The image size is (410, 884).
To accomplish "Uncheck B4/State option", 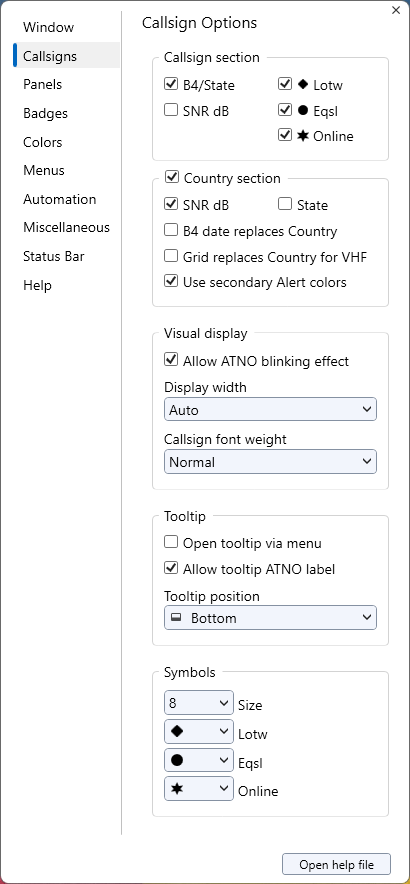I will click(171, 85).
